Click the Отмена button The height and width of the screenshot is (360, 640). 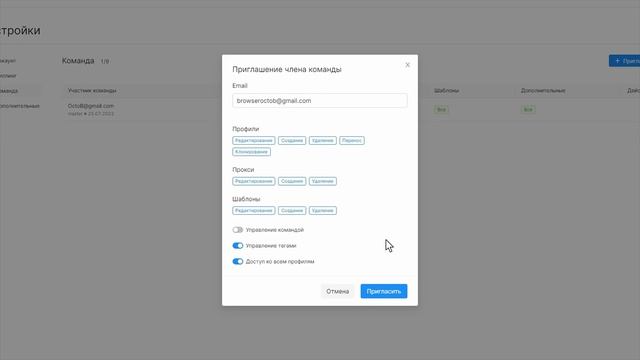pos(337,291)
